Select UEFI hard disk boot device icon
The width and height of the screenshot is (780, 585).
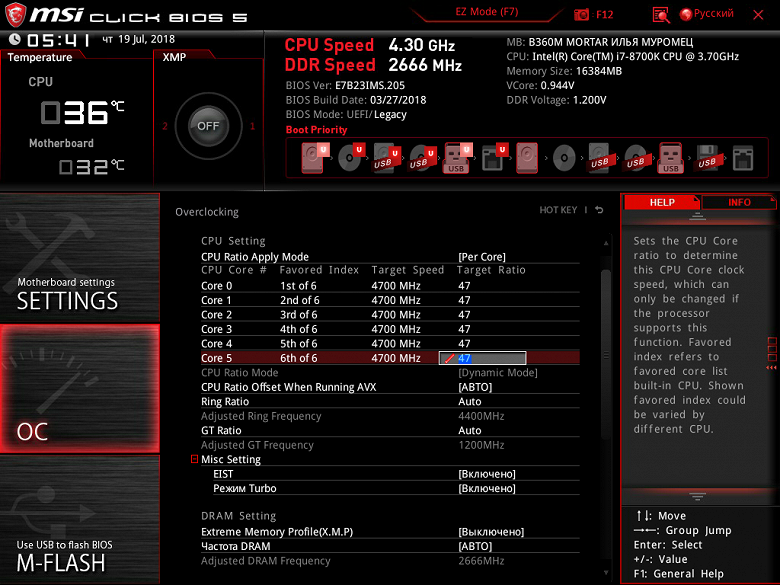pos(314,158)
